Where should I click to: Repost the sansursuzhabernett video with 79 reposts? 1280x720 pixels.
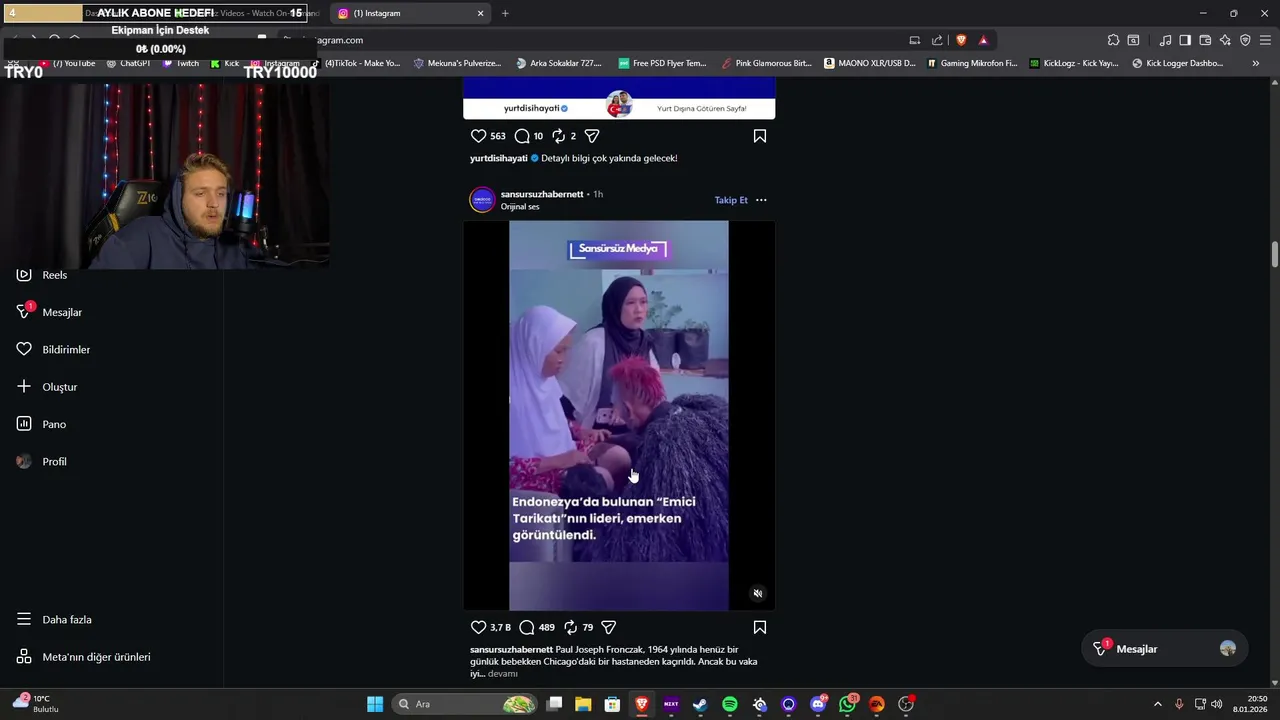pos(570,627)
